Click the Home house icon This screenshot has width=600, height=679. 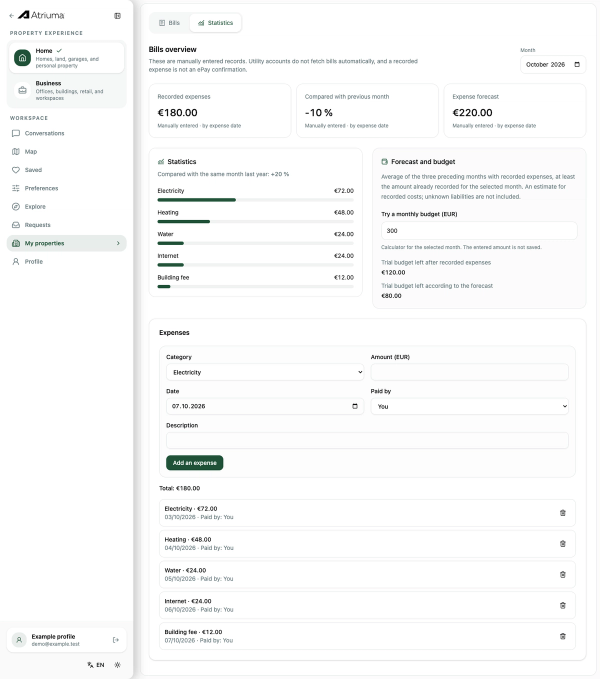(23, 58)
